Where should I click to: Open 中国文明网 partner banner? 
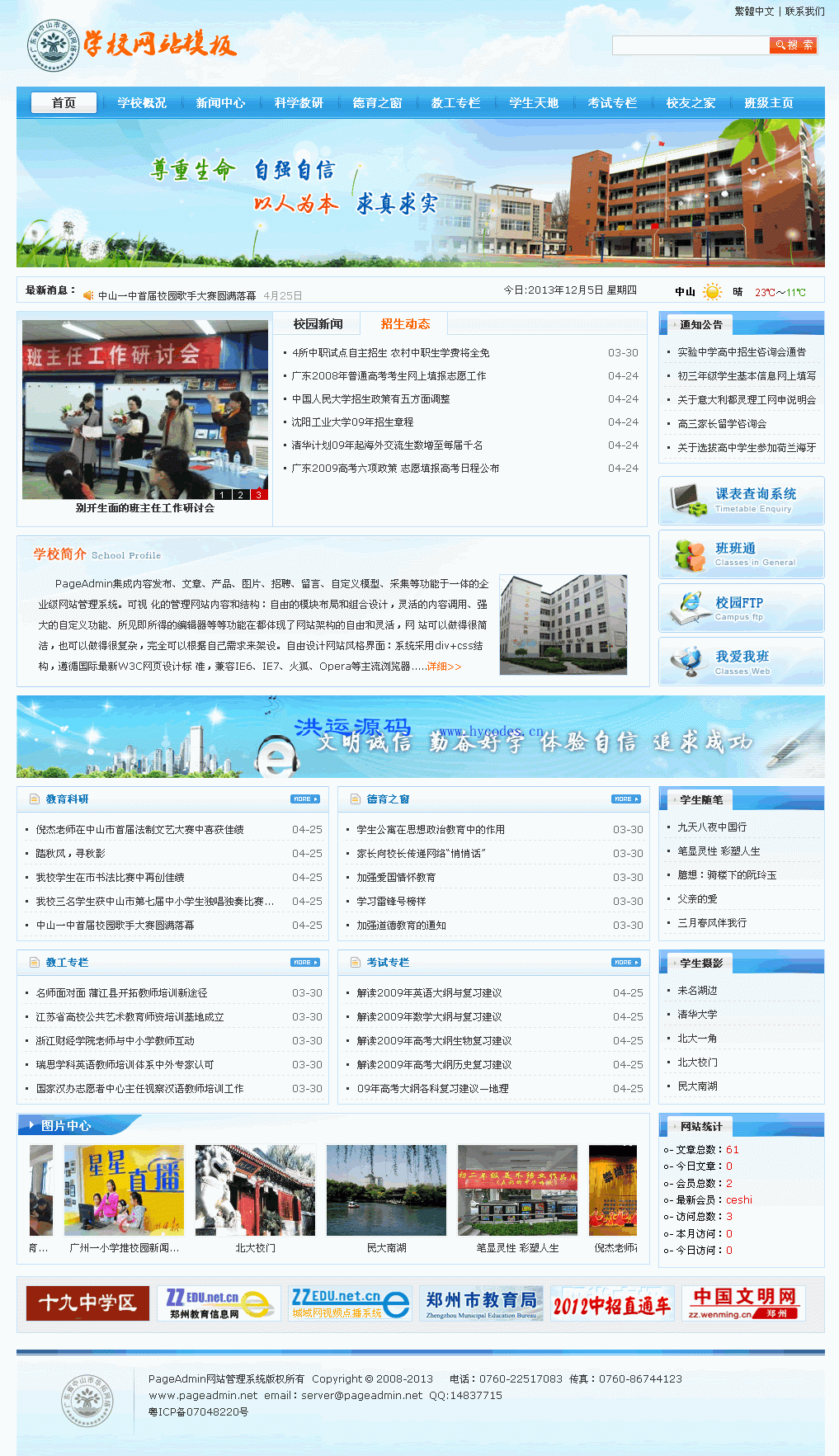tap(743, 1303)
